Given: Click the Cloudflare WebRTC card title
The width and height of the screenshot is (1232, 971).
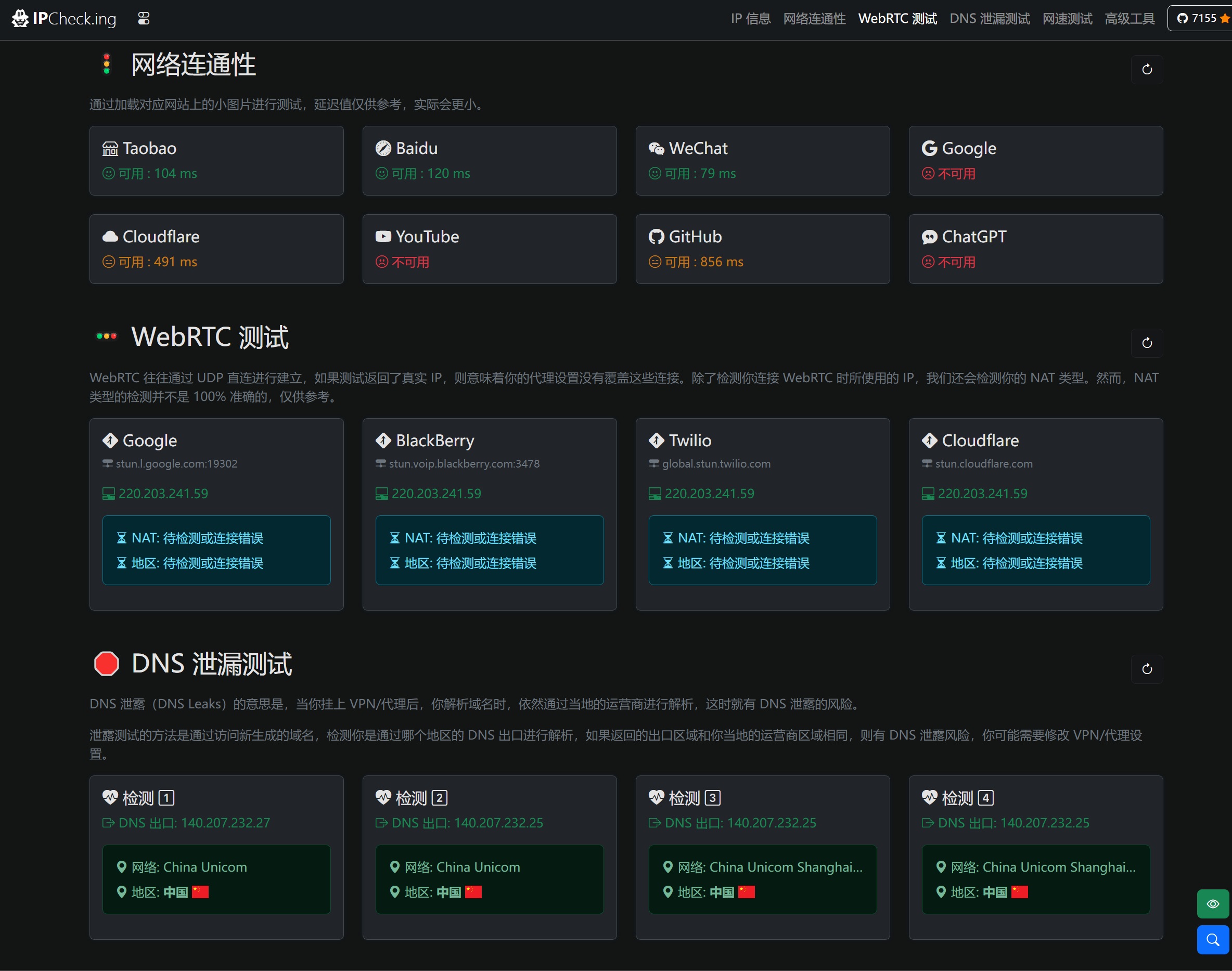Looking at the screenshot, I should [x=980, y=441].
